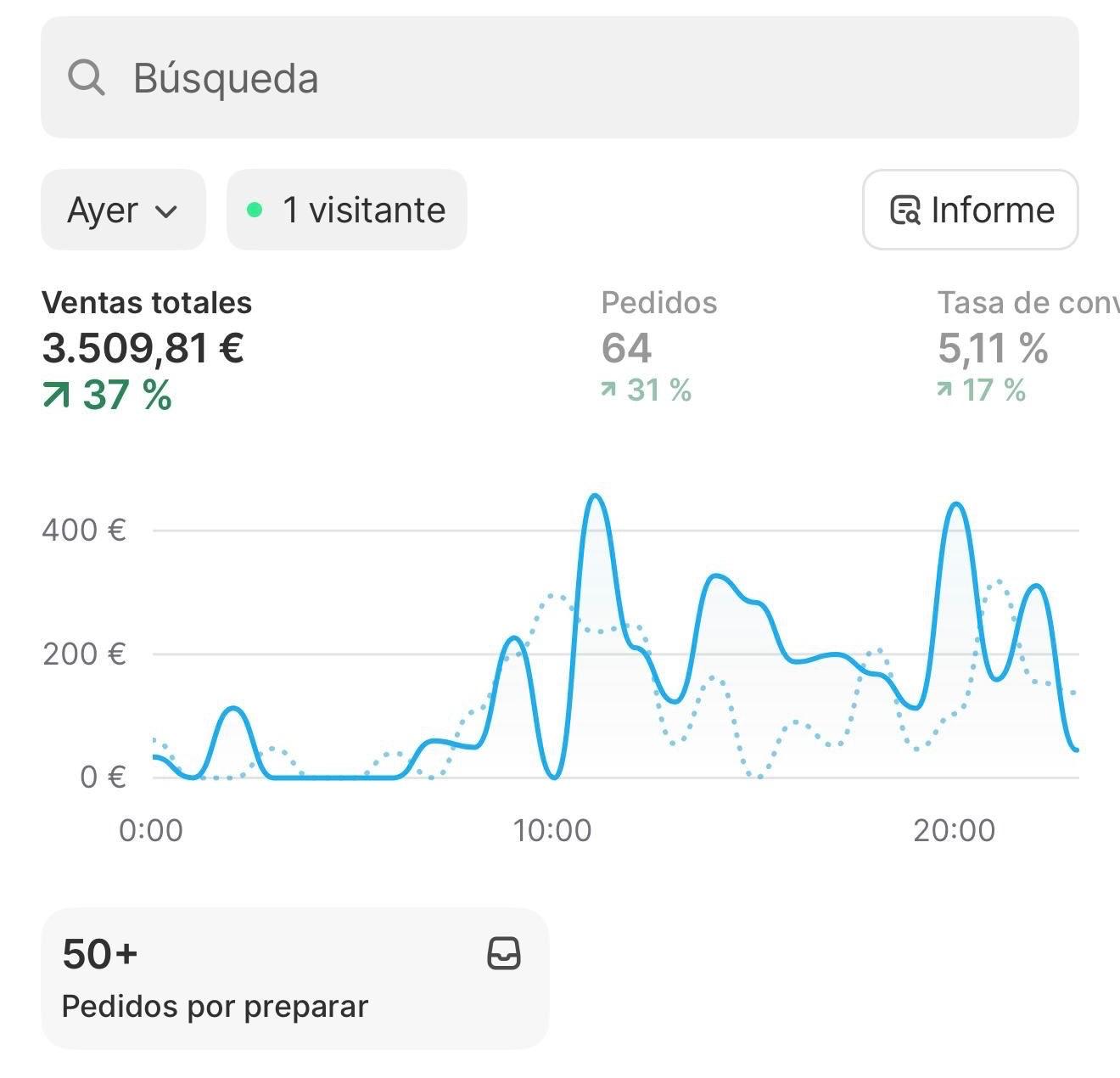Tap the 3.509,81 € sales total
Image resolution: width=1120 pixels, height=1078 pixels.
(143, 348)
